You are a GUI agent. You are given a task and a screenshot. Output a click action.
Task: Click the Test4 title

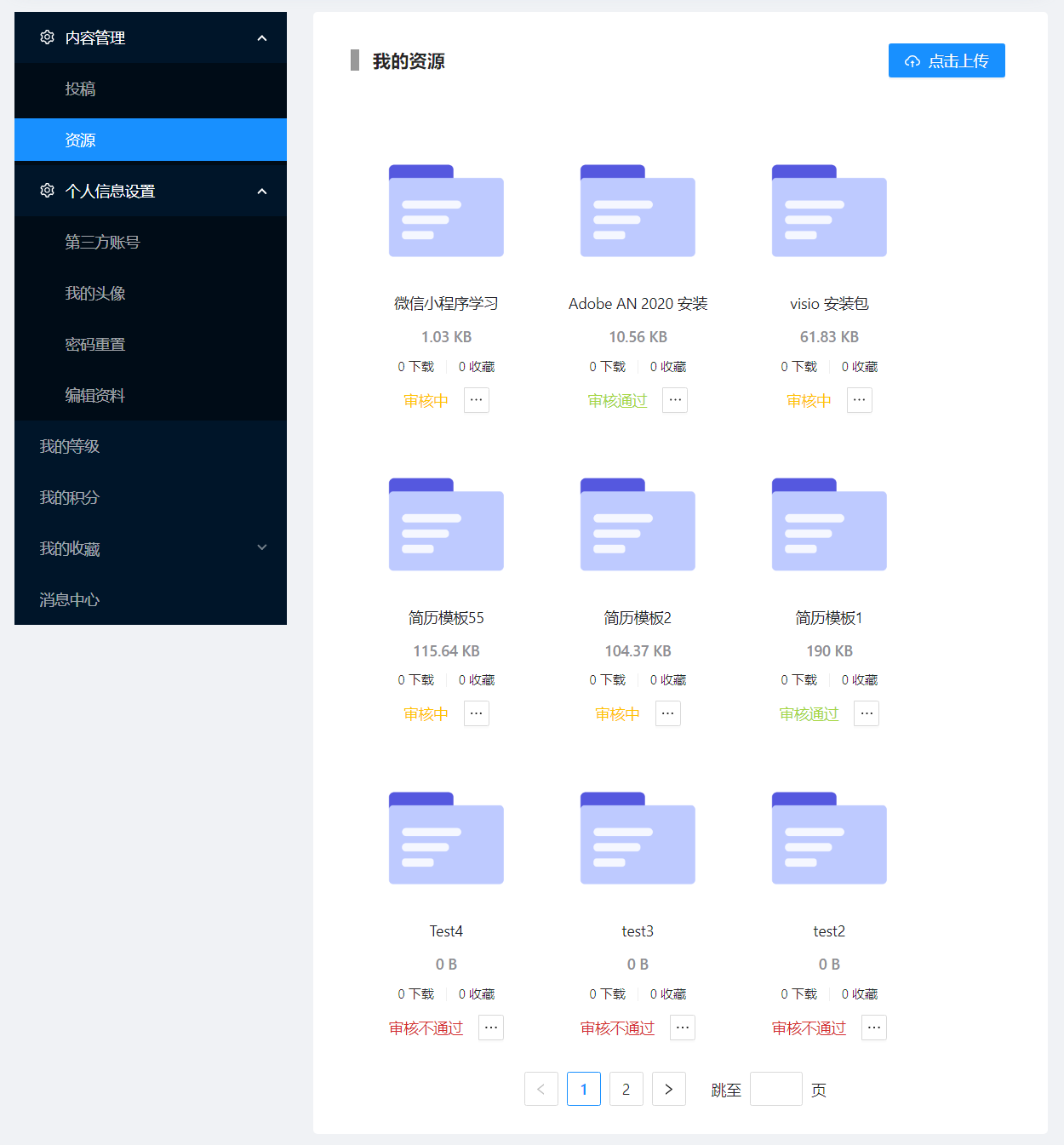[x=446, y=931]
